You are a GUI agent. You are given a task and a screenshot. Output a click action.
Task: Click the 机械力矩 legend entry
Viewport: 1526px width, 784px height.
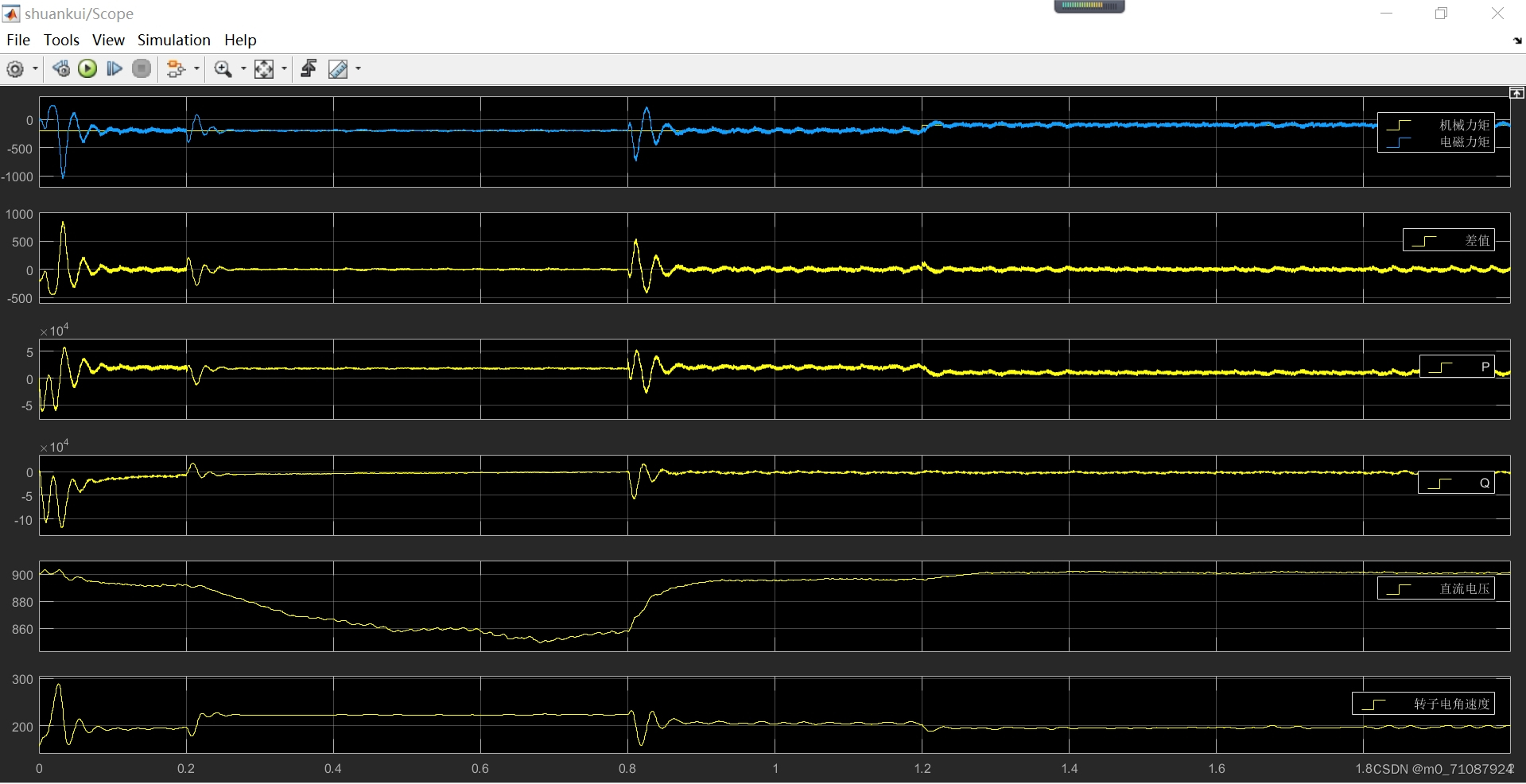[1436, 125]
